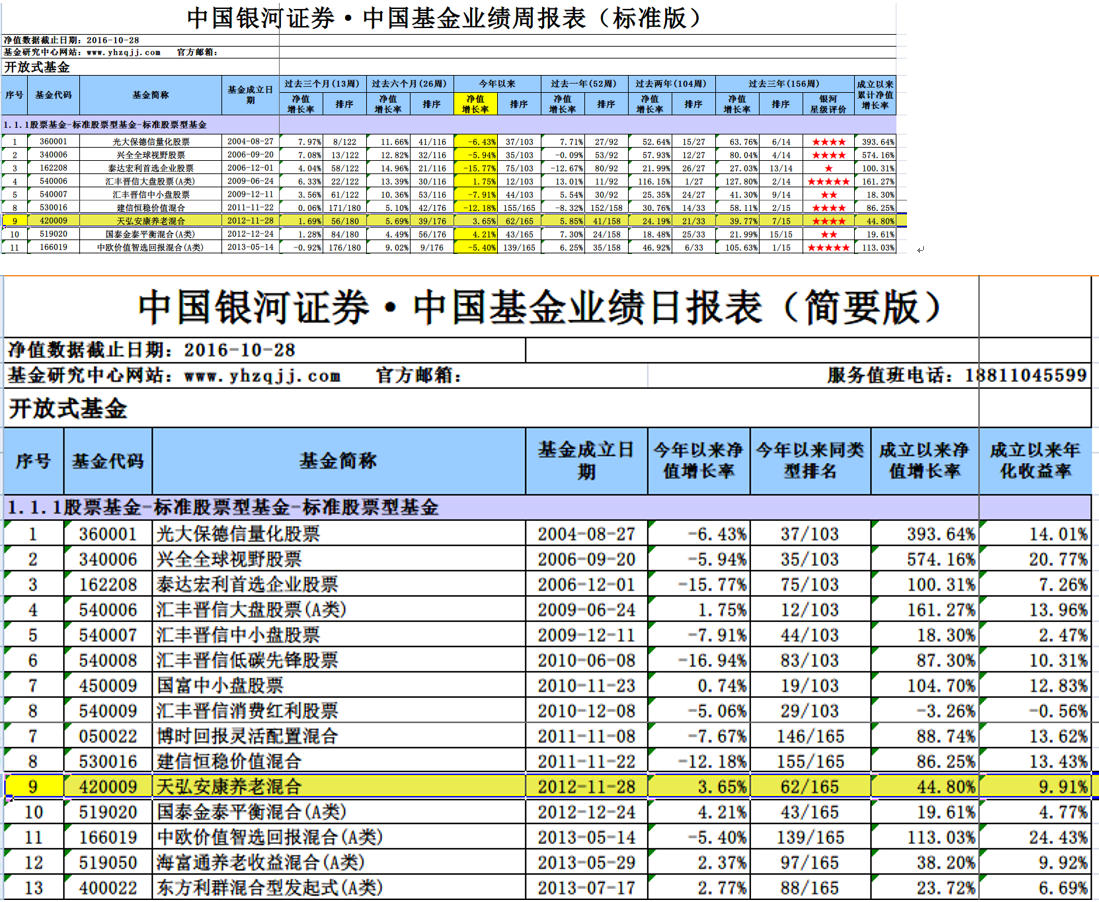This screenshot has height=902, width=1099.
Task: Select the star rating of 国泰金泰平衡混合(A类)
Action: [x=828, y=234]
